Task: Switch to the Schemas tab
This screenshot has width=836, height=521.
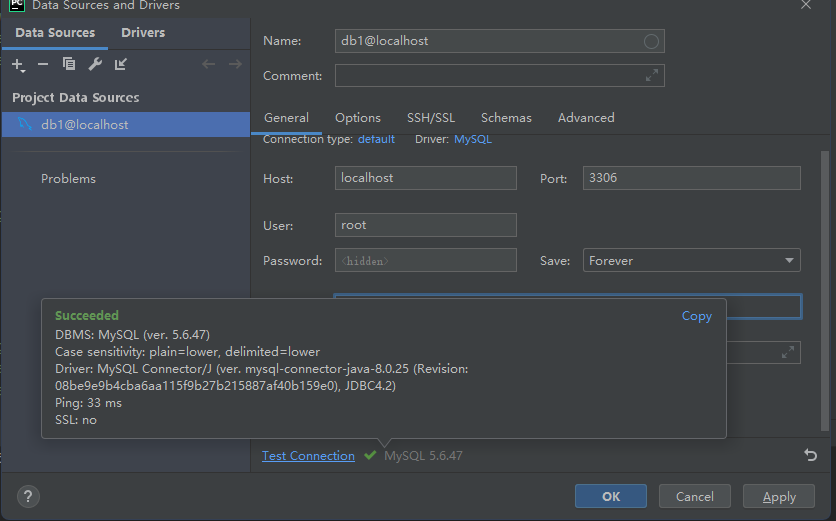Action: pos(506,118)
